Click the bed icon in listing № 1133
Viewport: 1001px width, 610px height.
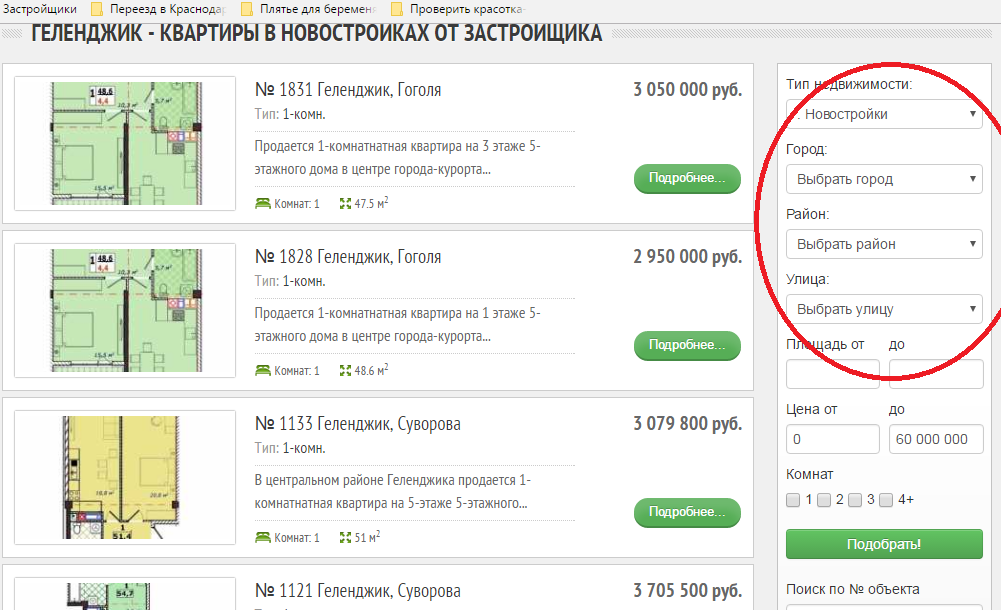click(262, 538)
